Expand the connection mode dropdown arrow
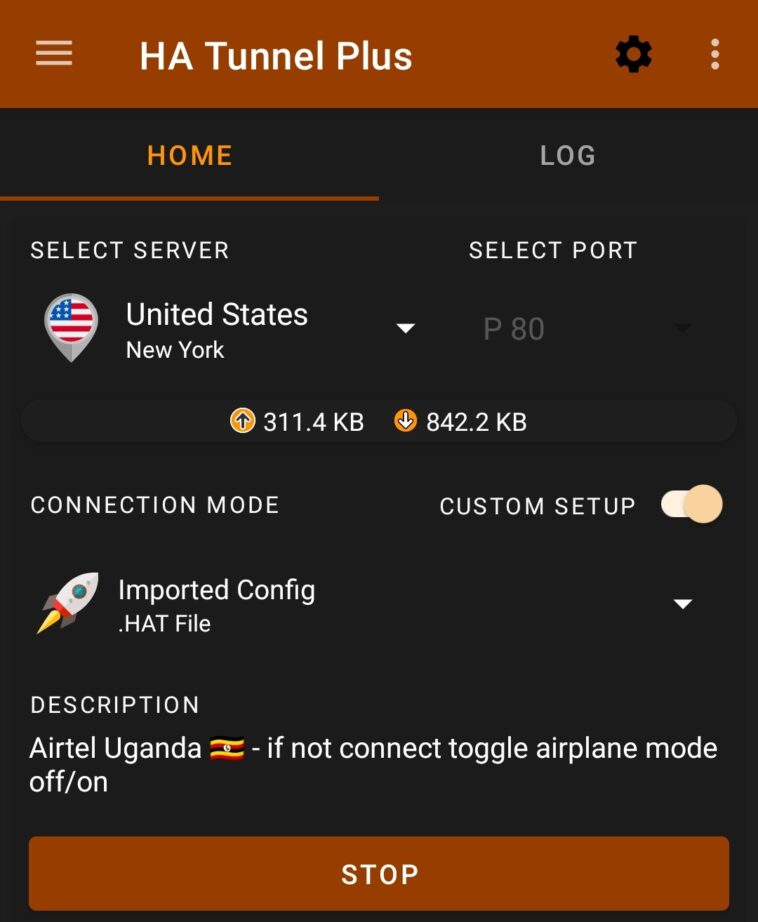Viewport: 758px width, 922px height. (x=683, y=604)
